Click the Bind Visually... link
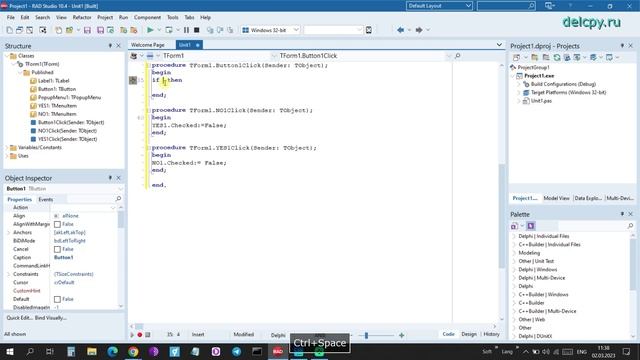 pyautogui.click(x=51, y=318)
